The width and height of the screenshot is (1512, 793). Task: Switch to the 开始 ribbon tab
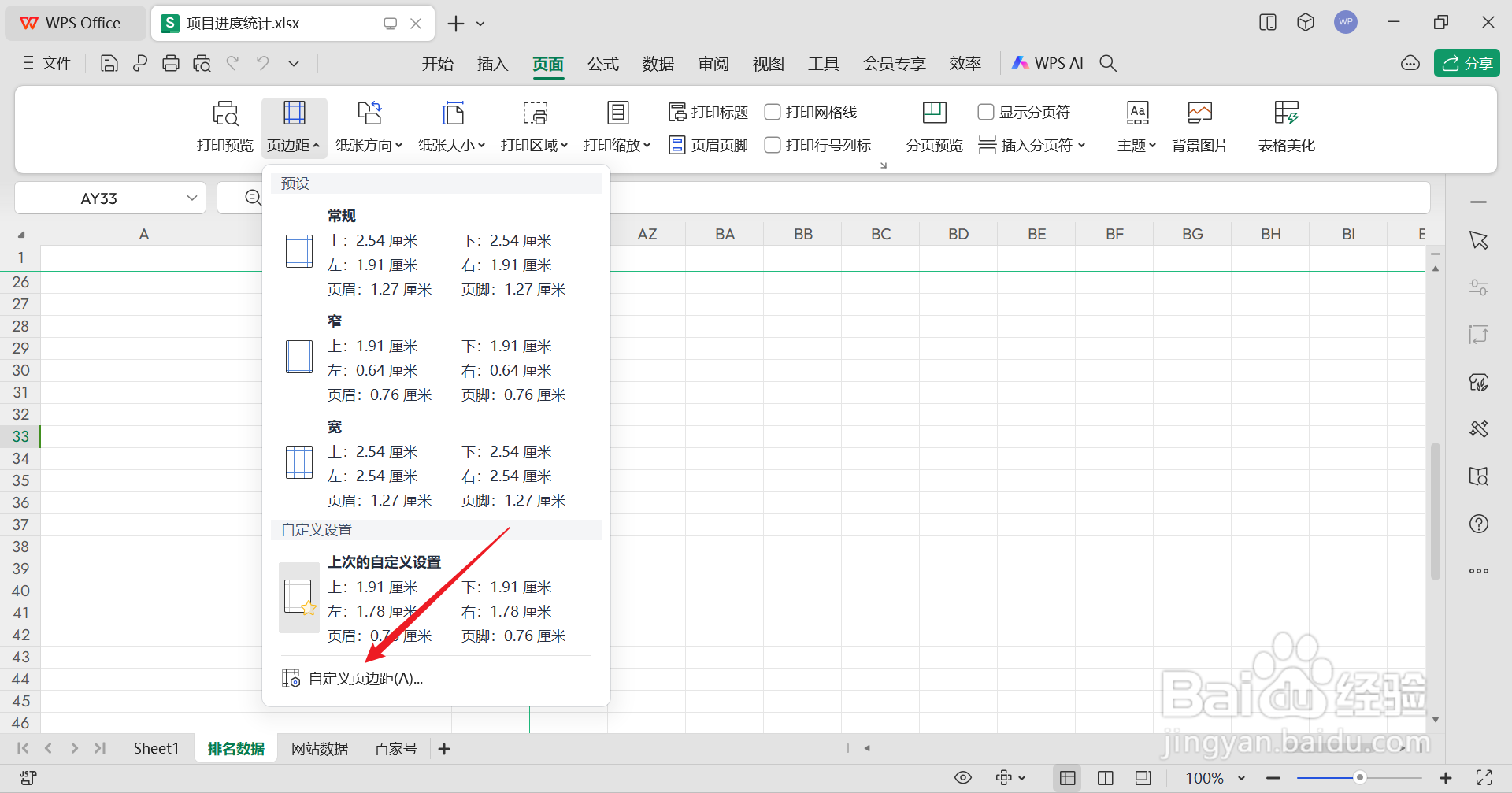pos(437,64)
